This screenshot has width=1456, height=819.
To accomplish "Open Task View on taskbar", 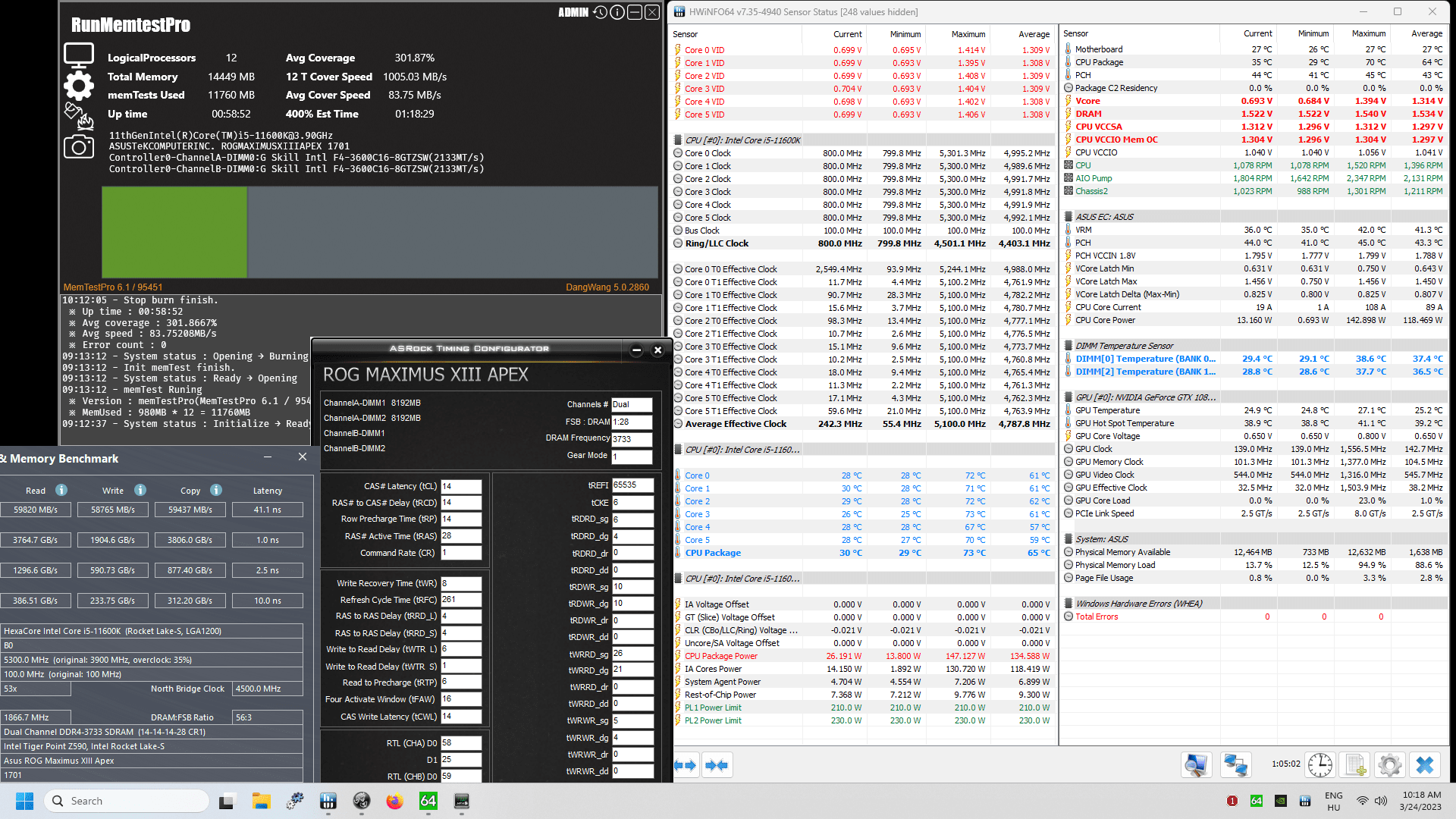I will click(227, 801).
